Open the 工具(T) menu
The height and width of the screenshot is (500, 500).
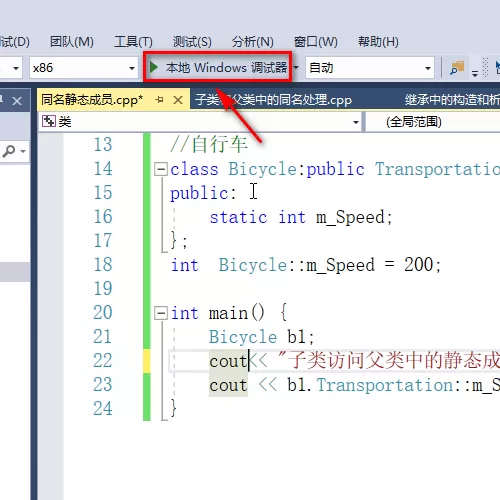tap(133, 42)
